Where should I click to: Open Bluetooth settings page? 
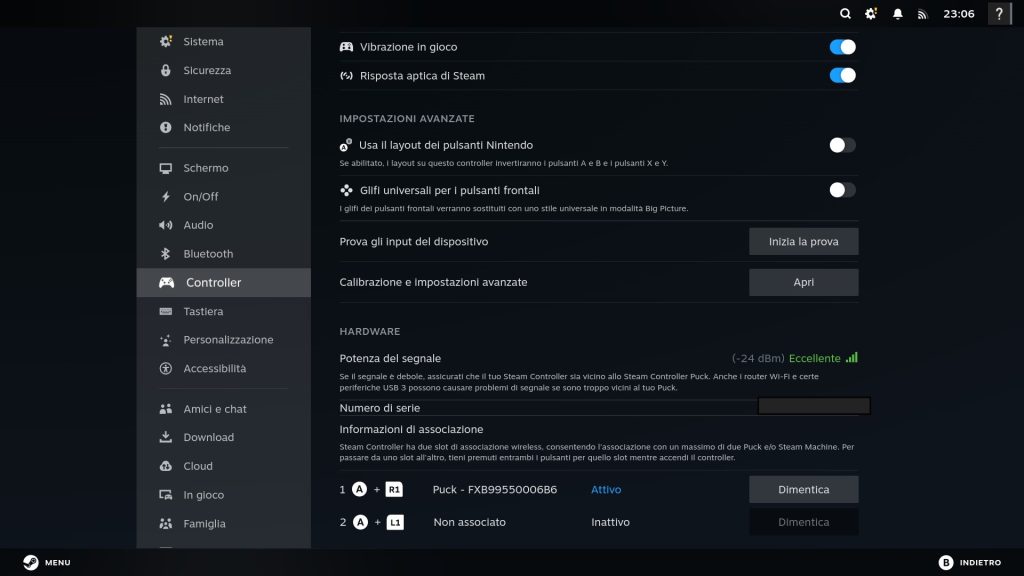(224, 253)
